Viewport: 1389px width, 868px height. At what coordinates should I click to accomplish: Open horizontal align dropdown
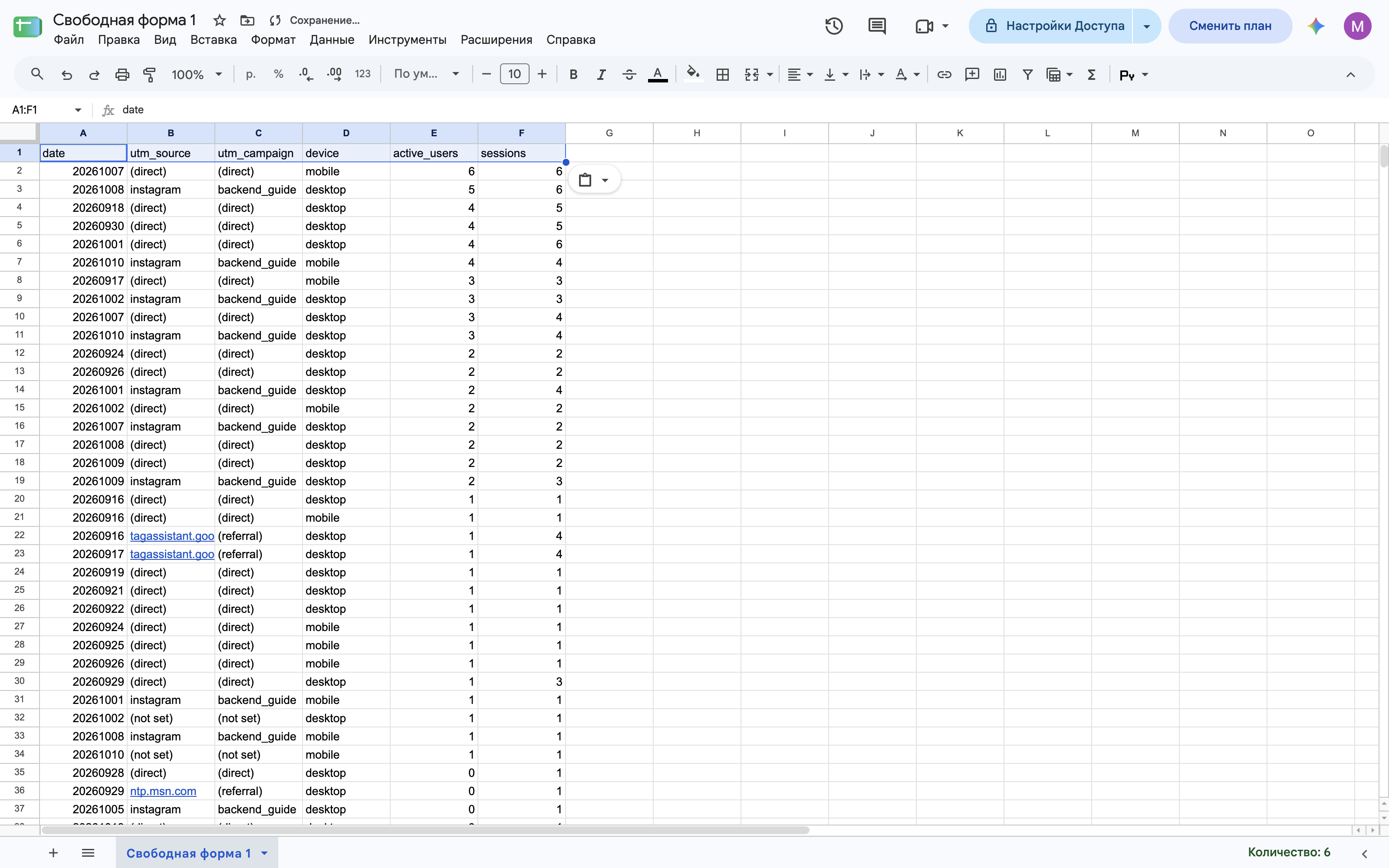point(800,74)
